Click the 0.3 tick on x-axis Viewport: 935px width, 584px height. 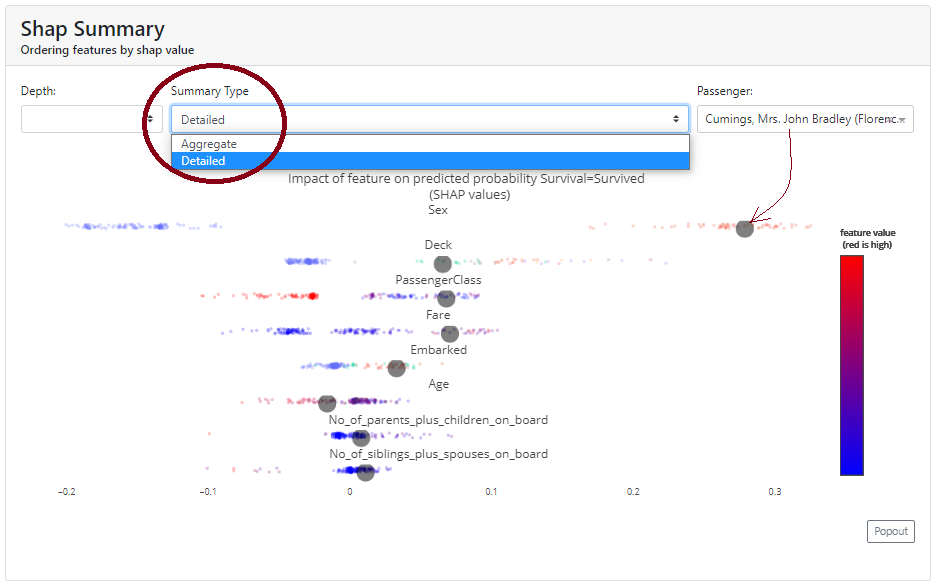tap(774, 492)
